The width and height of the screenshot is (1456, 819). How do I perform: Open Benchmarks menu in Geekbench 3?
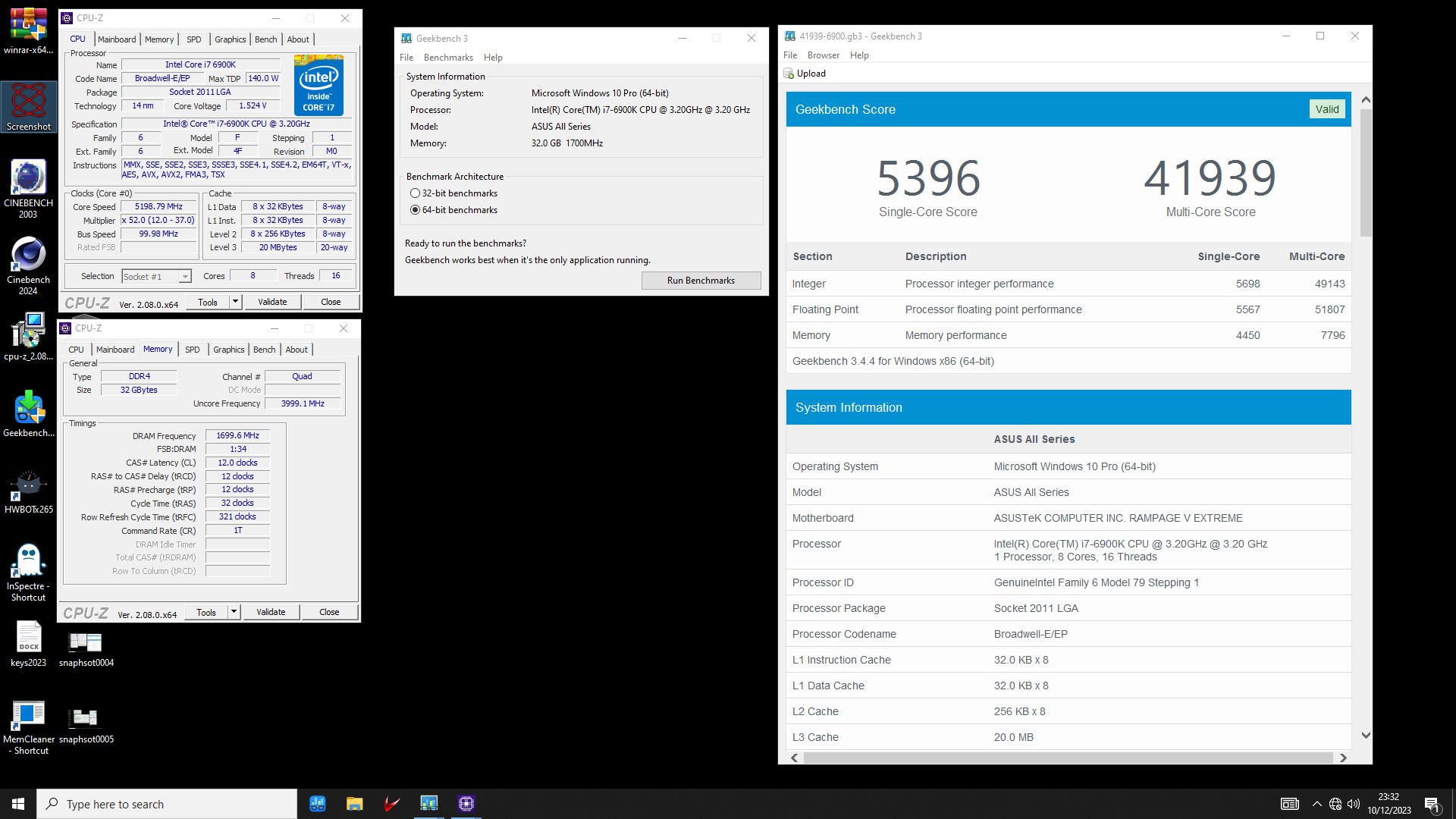(448, 58)
